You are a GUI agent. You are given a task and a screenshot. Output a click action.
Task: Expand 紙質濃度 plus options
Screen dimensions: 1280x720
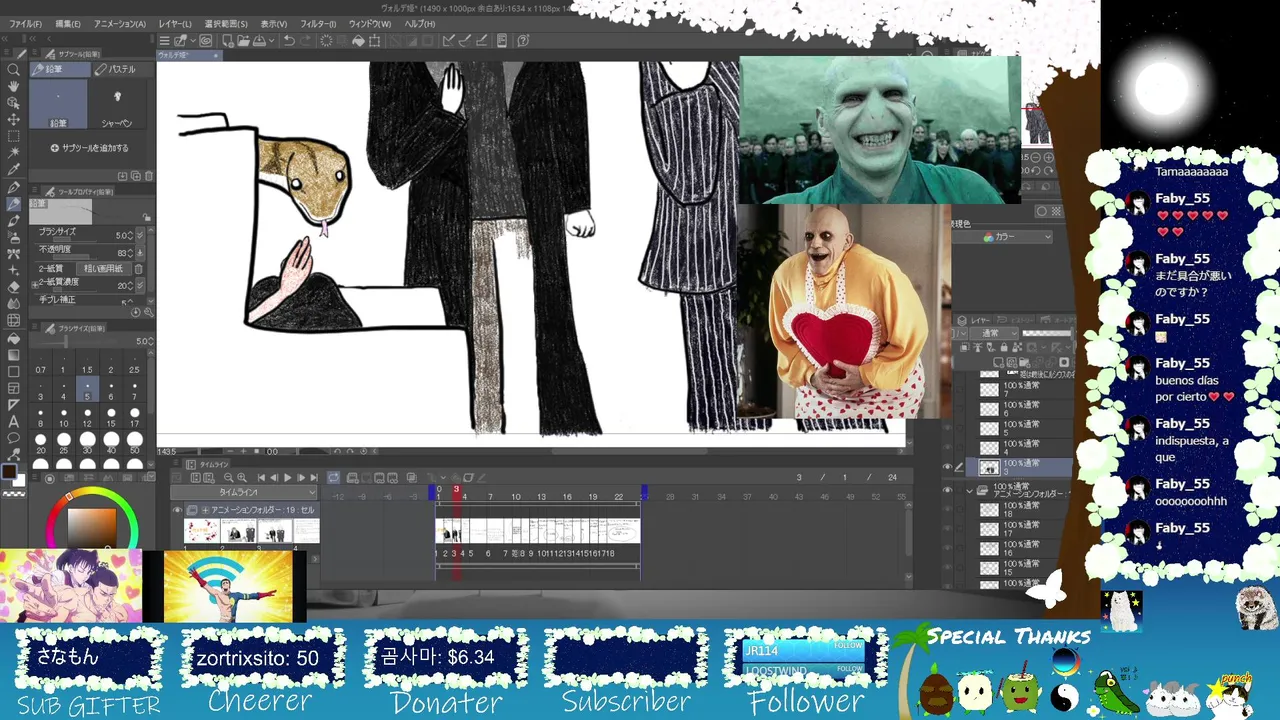[x=34, y=285]
